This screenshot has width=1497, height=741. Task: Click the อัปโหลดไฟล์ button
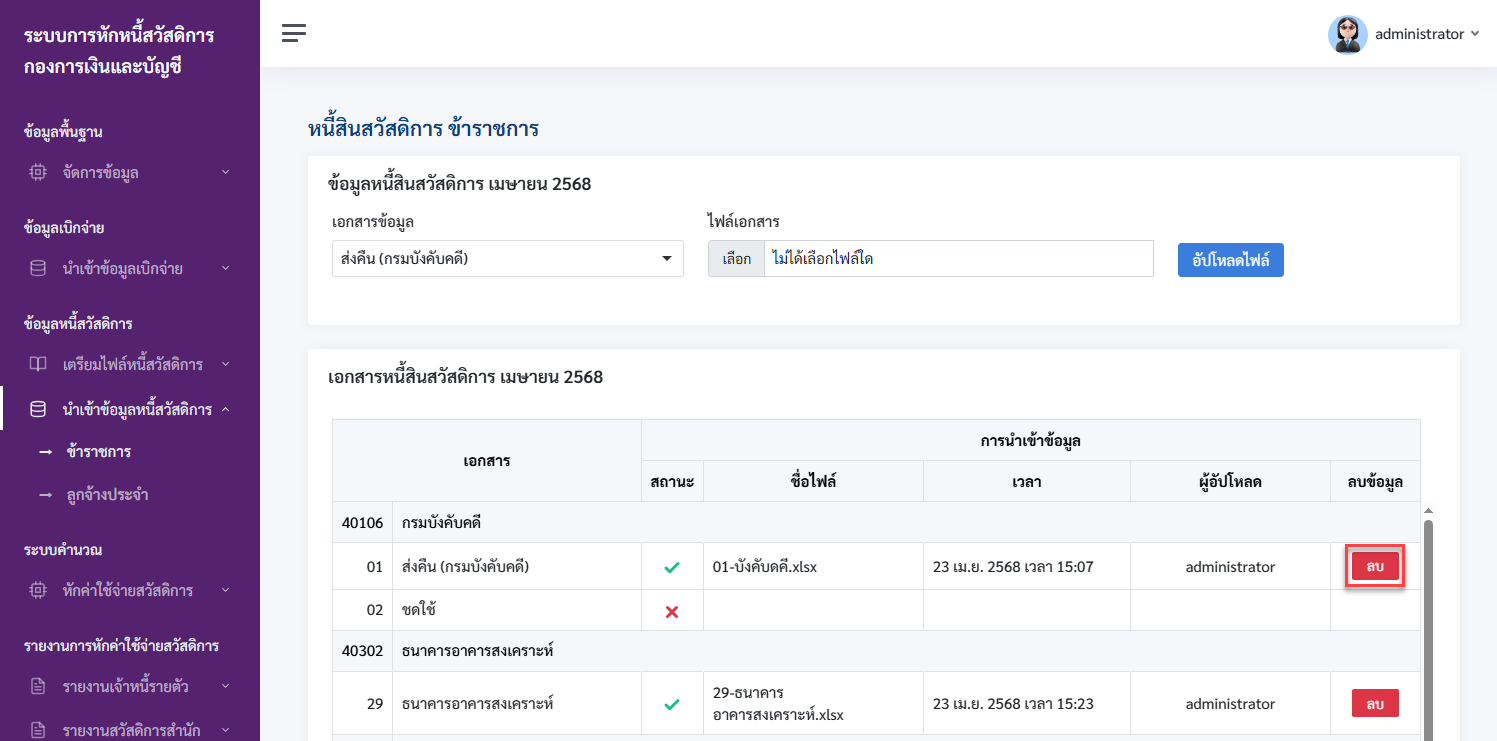pyautogui.click(x=1230, y=259)
